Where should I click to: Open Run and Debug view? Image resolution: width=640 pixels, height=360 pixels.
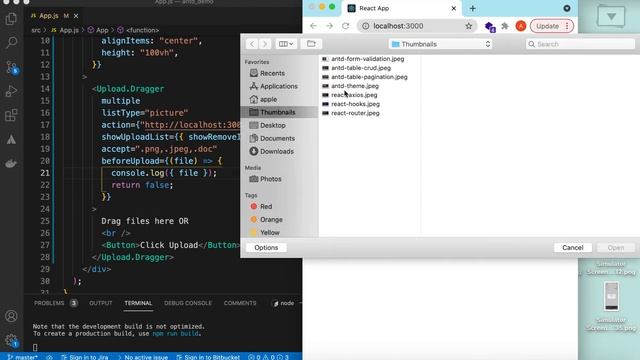click(11, 91)
